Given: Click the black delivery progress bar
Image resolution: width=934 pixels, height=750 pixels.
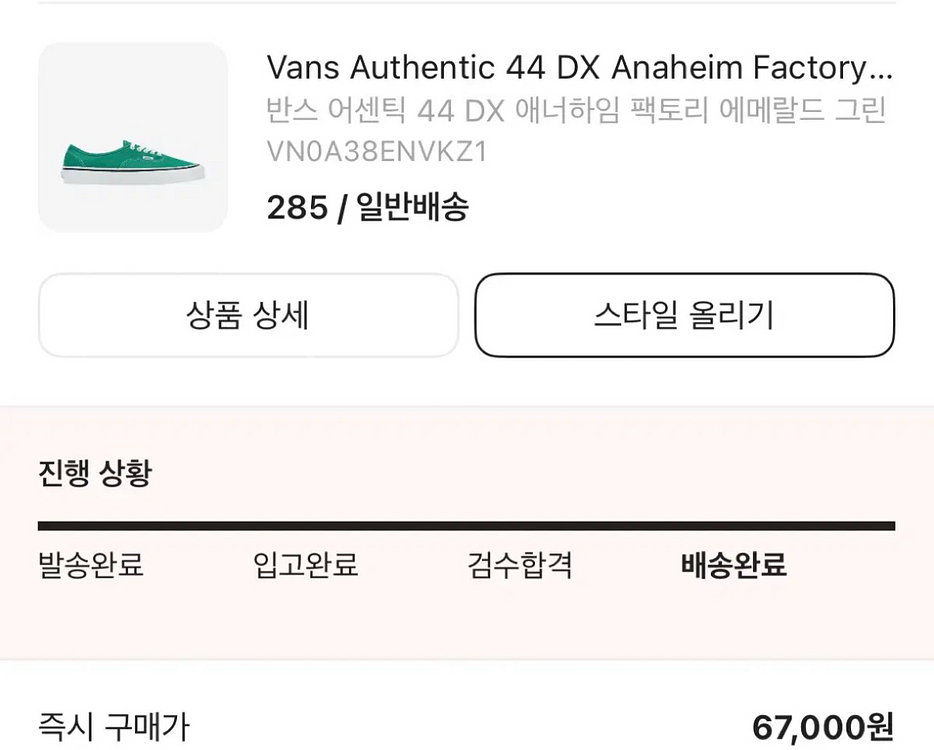Looking at the screenshot, I should (x=467, y=523).
